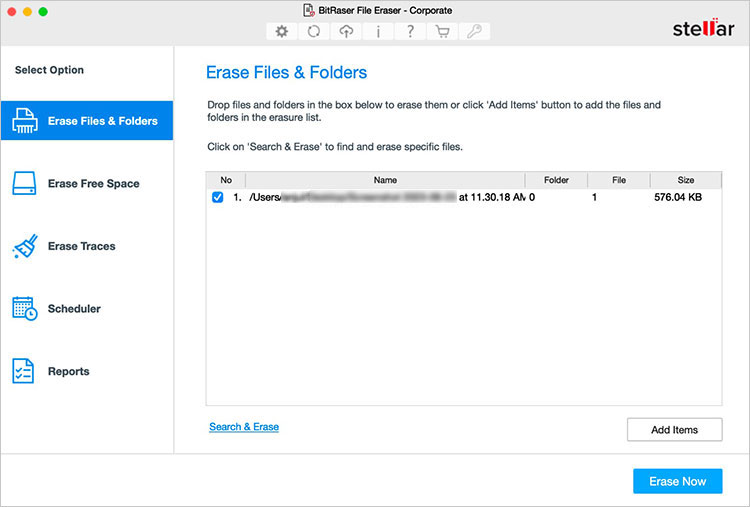Click the Select Option sidebar label
Viewport: 750px width, 507px height.
[x=49, y=70]
